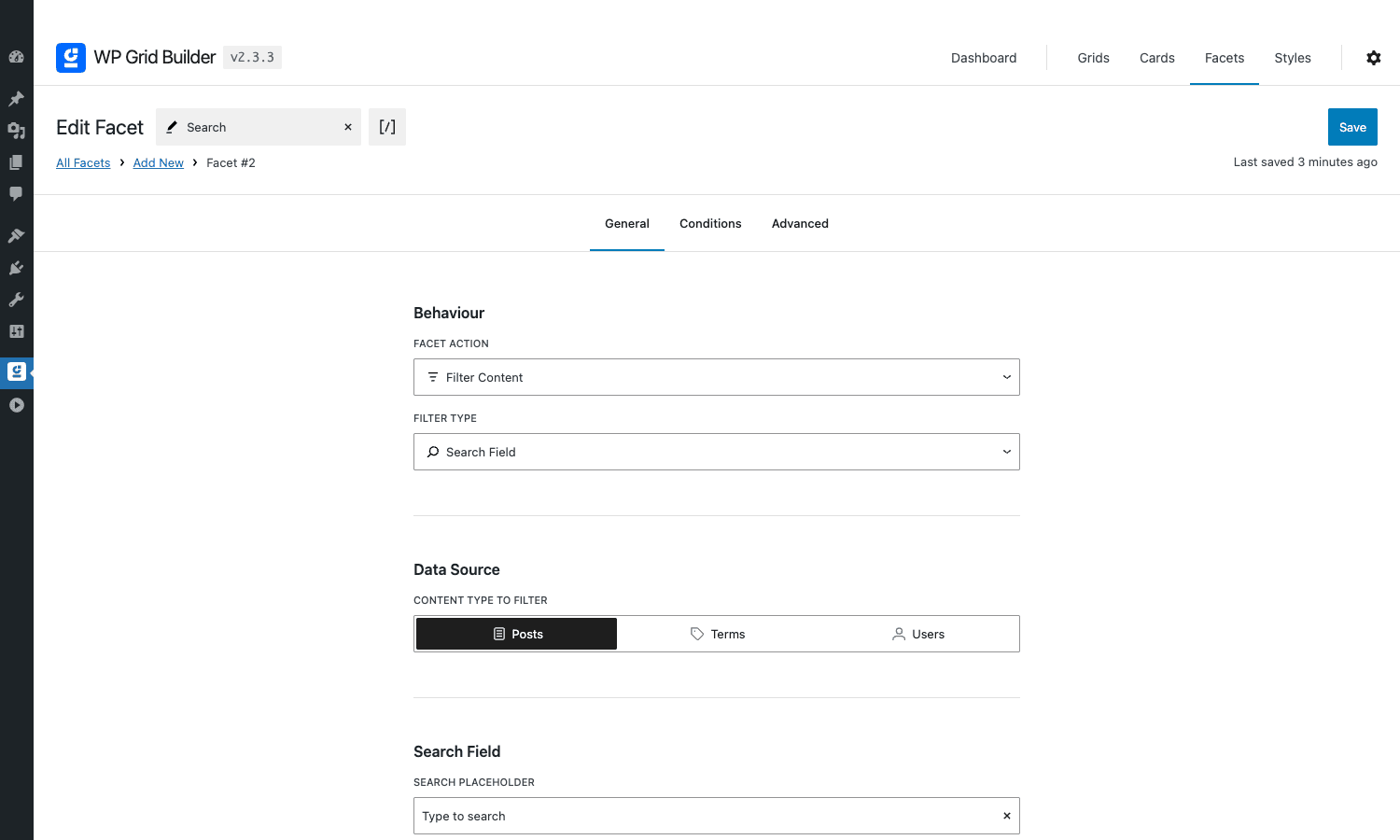
Task: Open plugin settings via gear icon
Action: click(1374, 58)
